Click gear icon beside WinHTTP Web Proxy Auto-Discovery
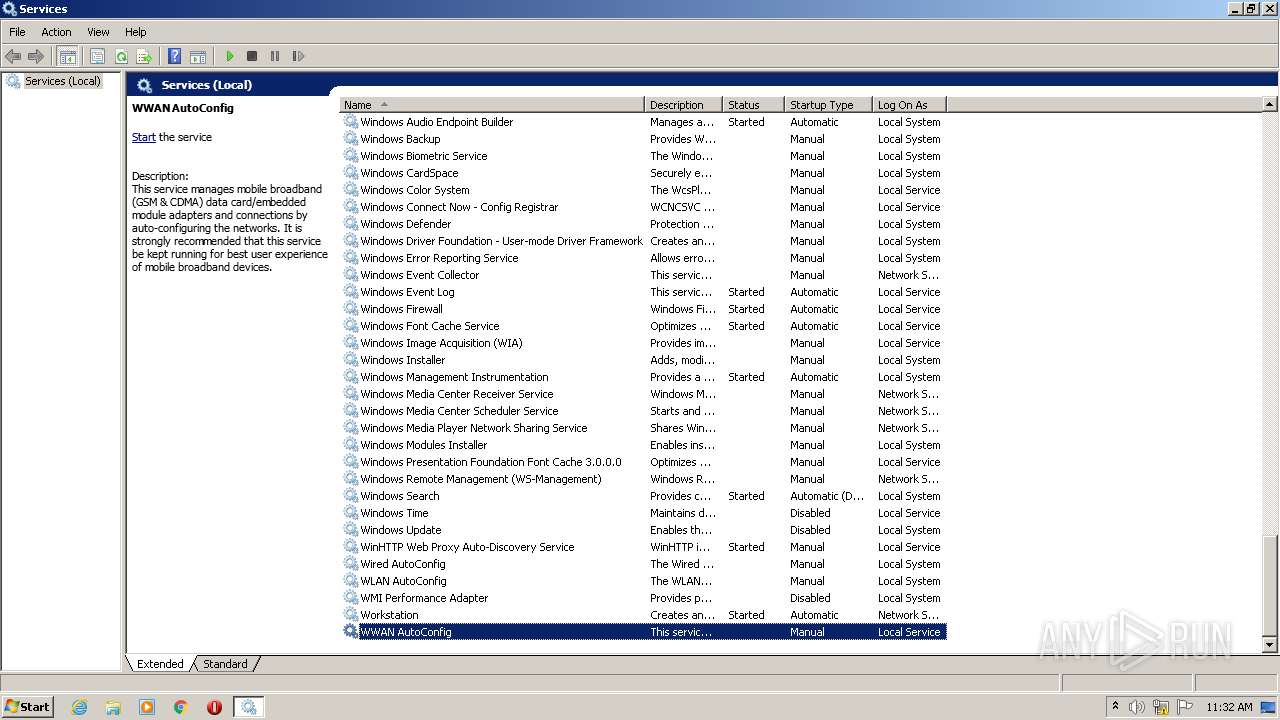The image size is (1280, 720). coord(351,547)
